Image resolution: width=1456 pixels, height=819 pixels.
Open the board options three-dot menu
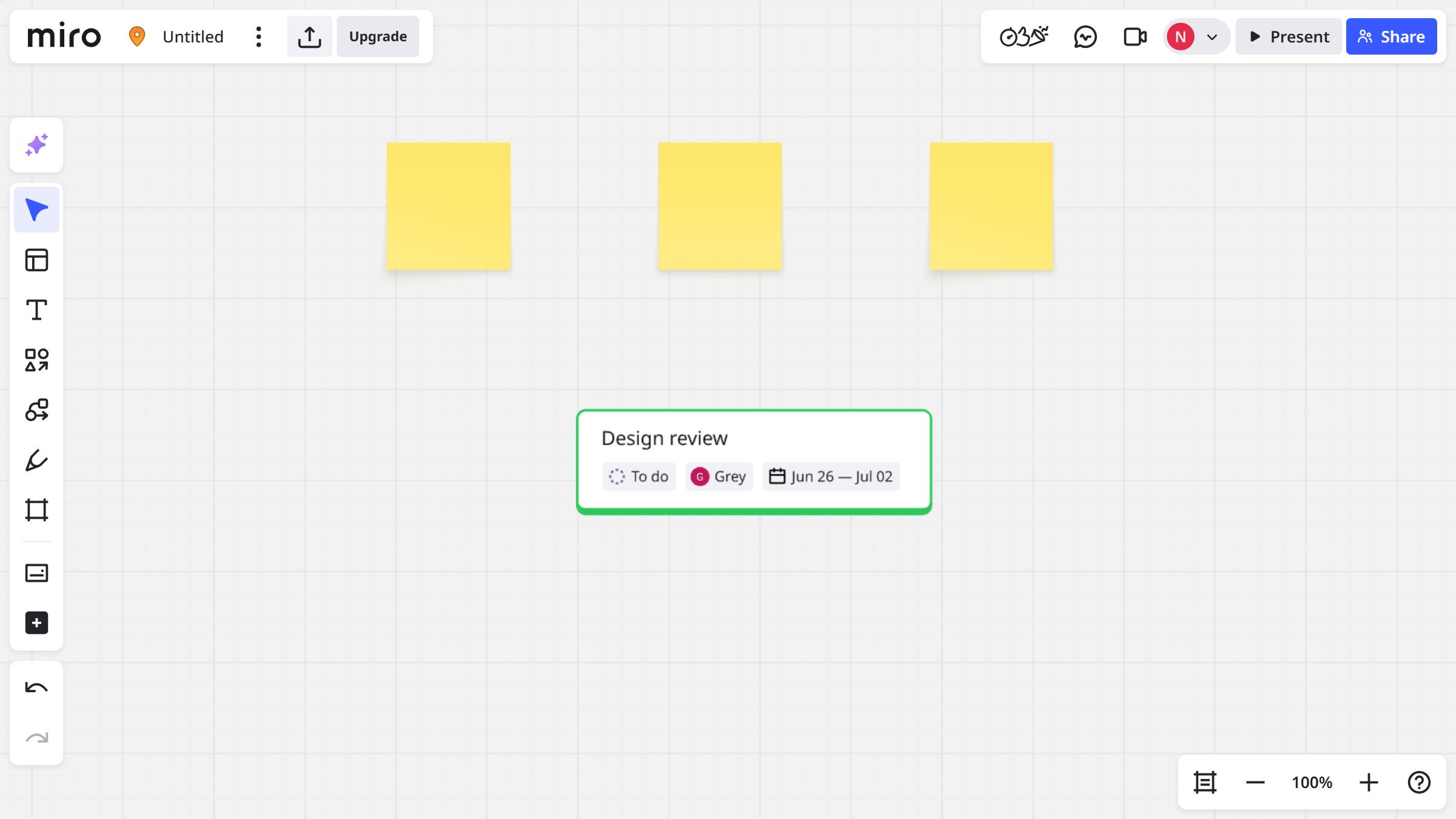(258, 36)
